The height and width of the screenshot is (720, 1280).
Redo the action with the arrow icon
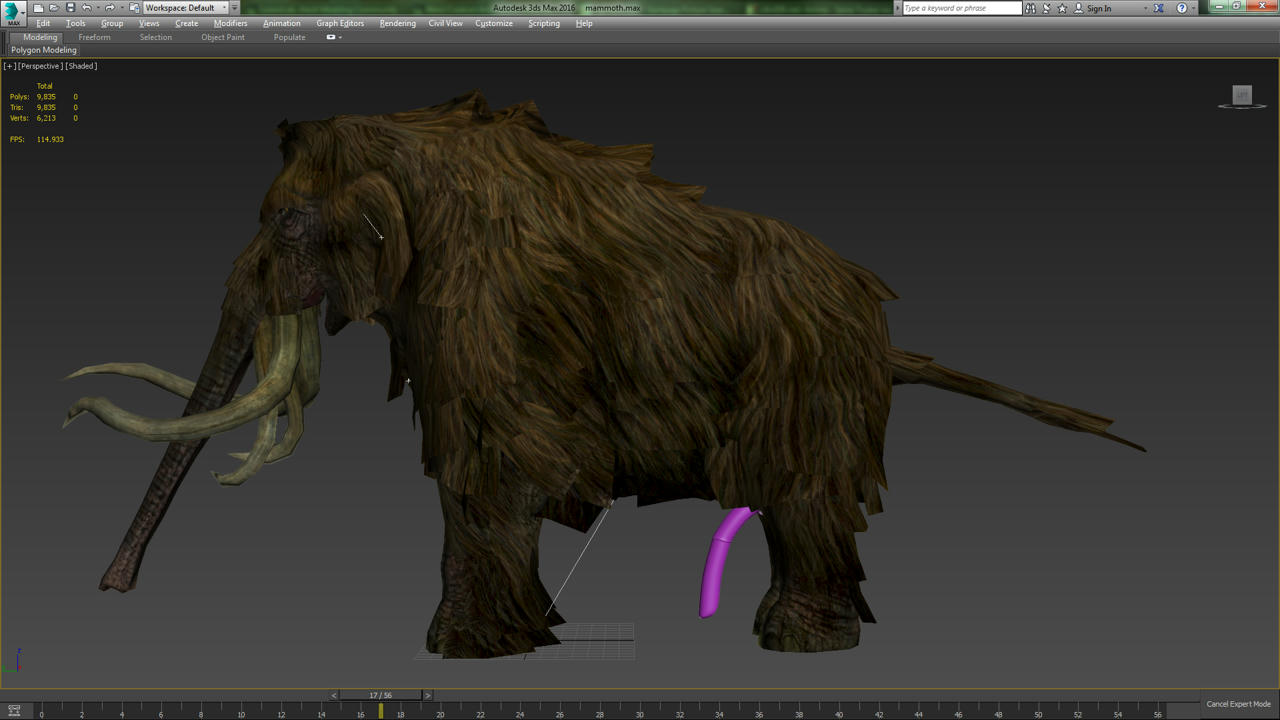(109, 8)
